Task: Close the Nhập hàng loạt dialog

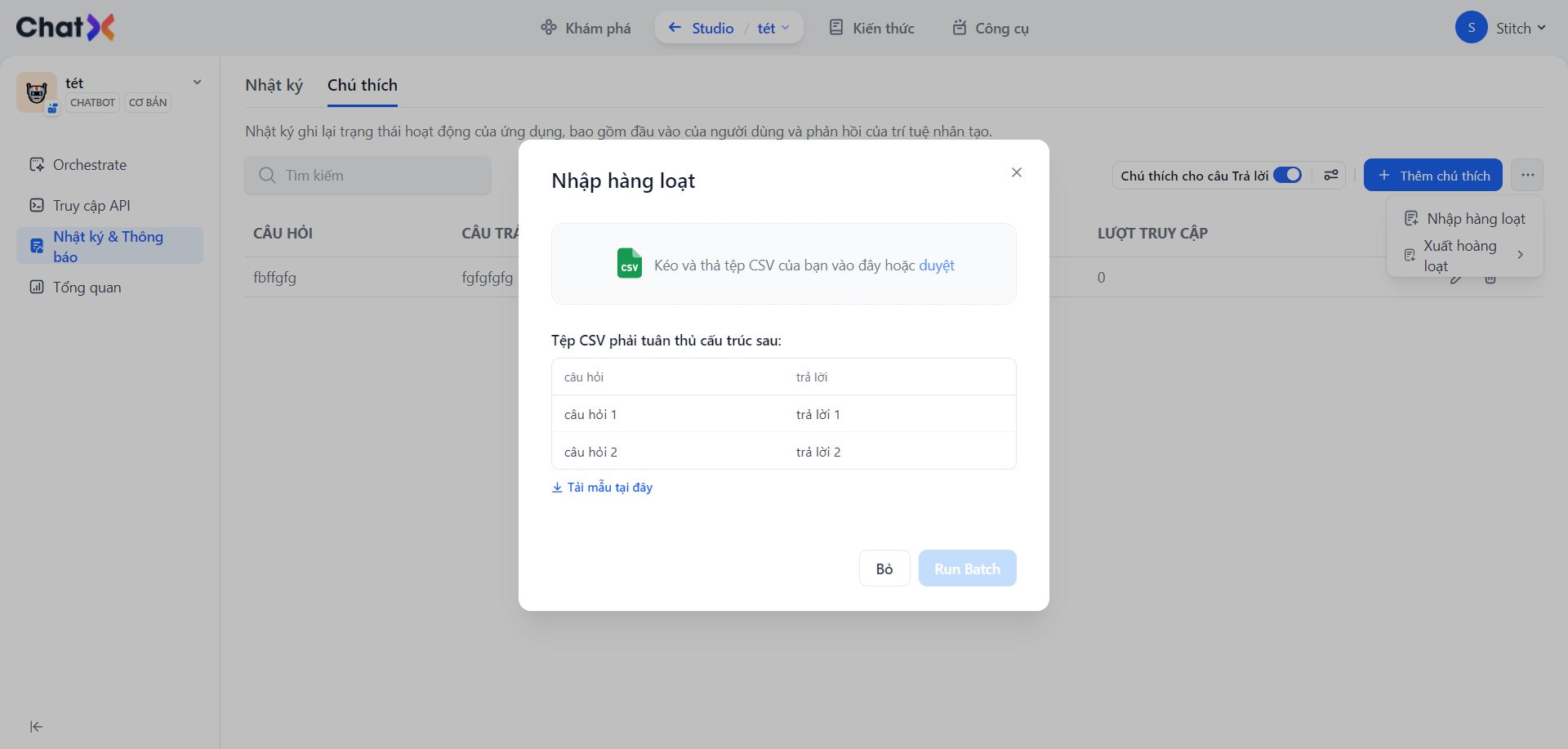Action: [1017, 172]
